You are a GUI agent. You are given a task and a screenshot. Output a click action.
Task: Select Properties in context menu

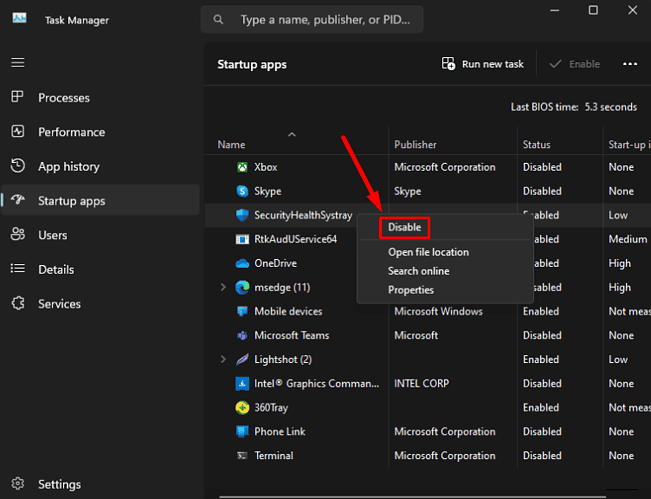411,290
